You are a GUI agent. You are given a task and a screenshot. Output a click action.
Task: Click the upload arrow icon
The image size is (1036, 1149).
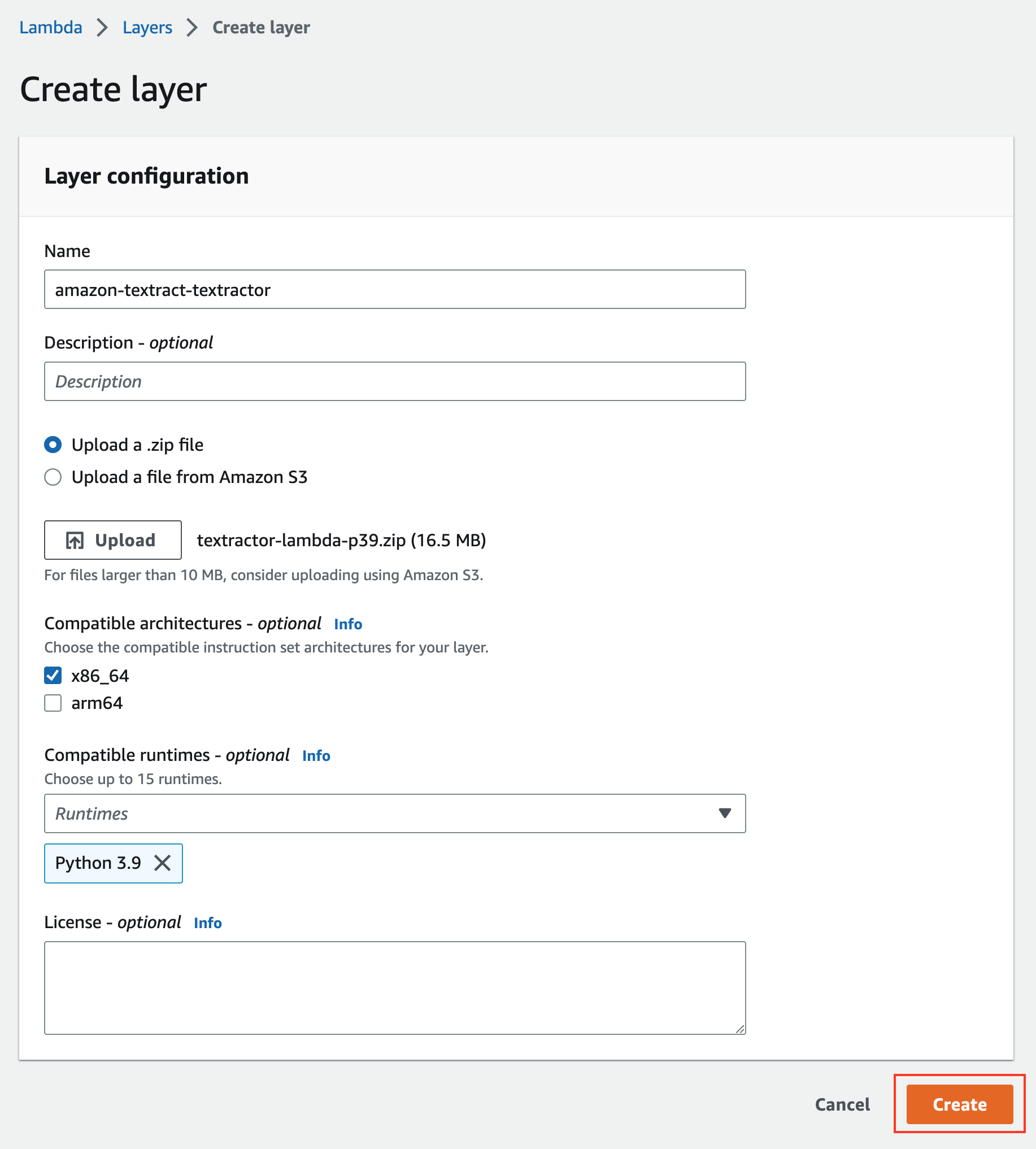75,541
